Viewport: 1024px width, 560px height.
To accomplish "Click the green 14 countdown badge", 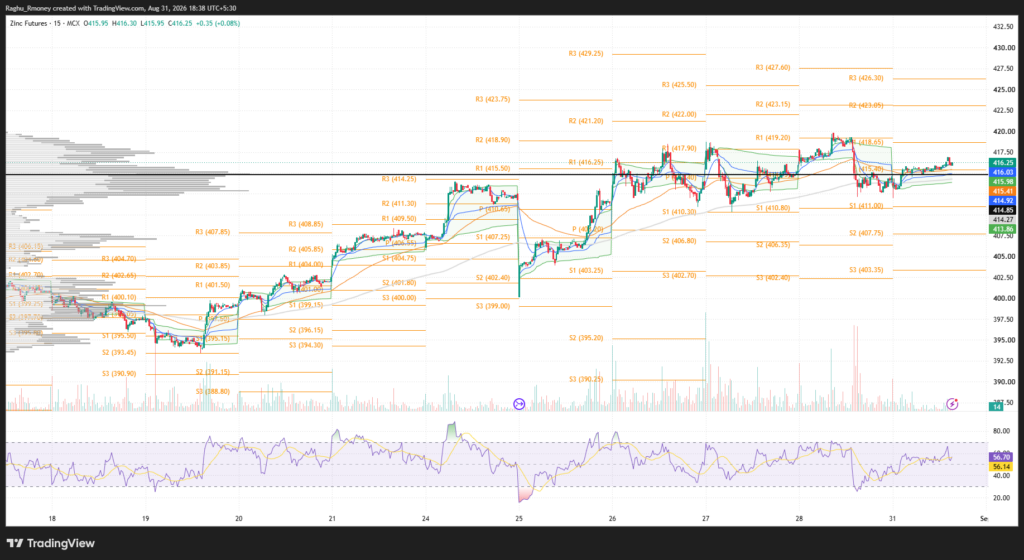I will point(996,407).
